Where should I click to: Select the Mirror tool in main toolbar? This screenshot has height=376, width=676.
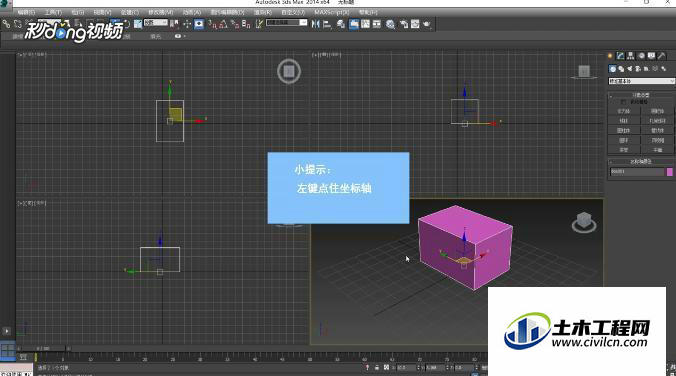pyautogui.click(x=316, y=24)
